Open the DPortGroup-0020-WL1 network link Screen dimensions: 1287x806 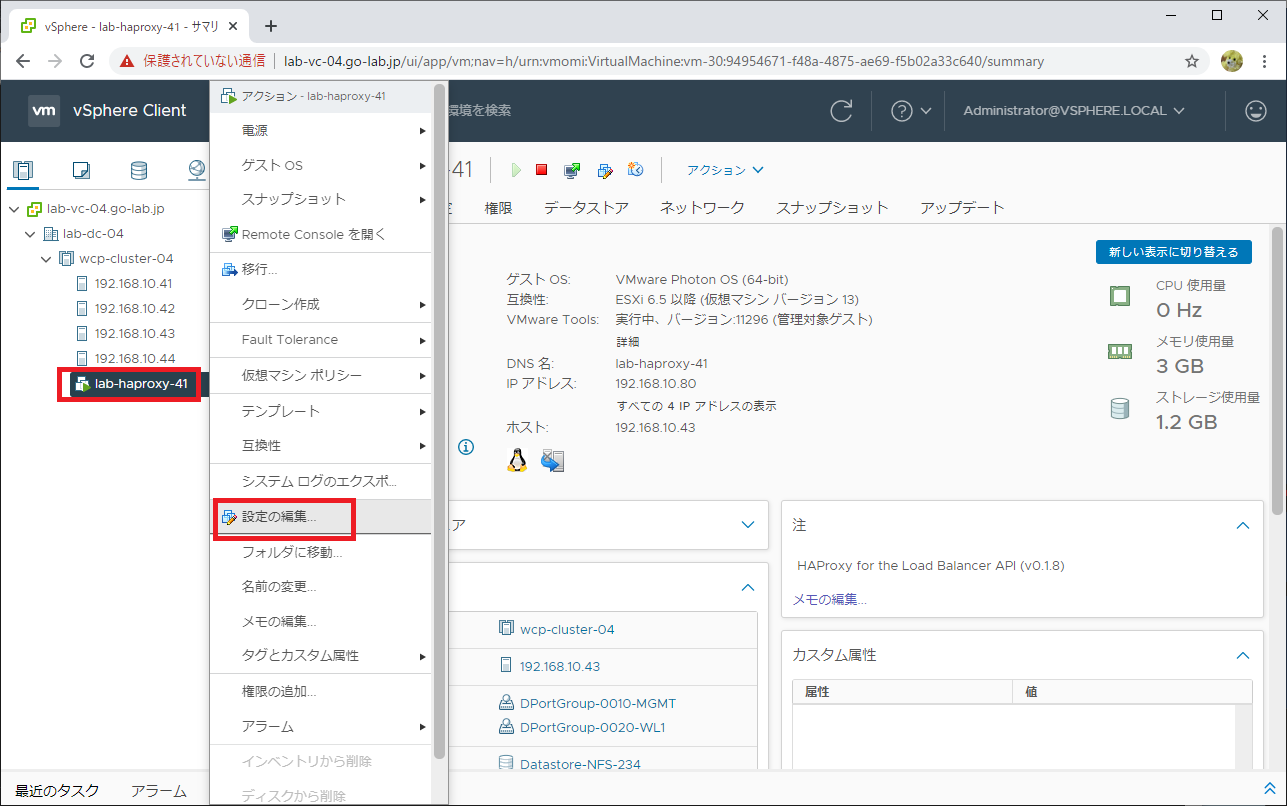(x=593, y=727)
